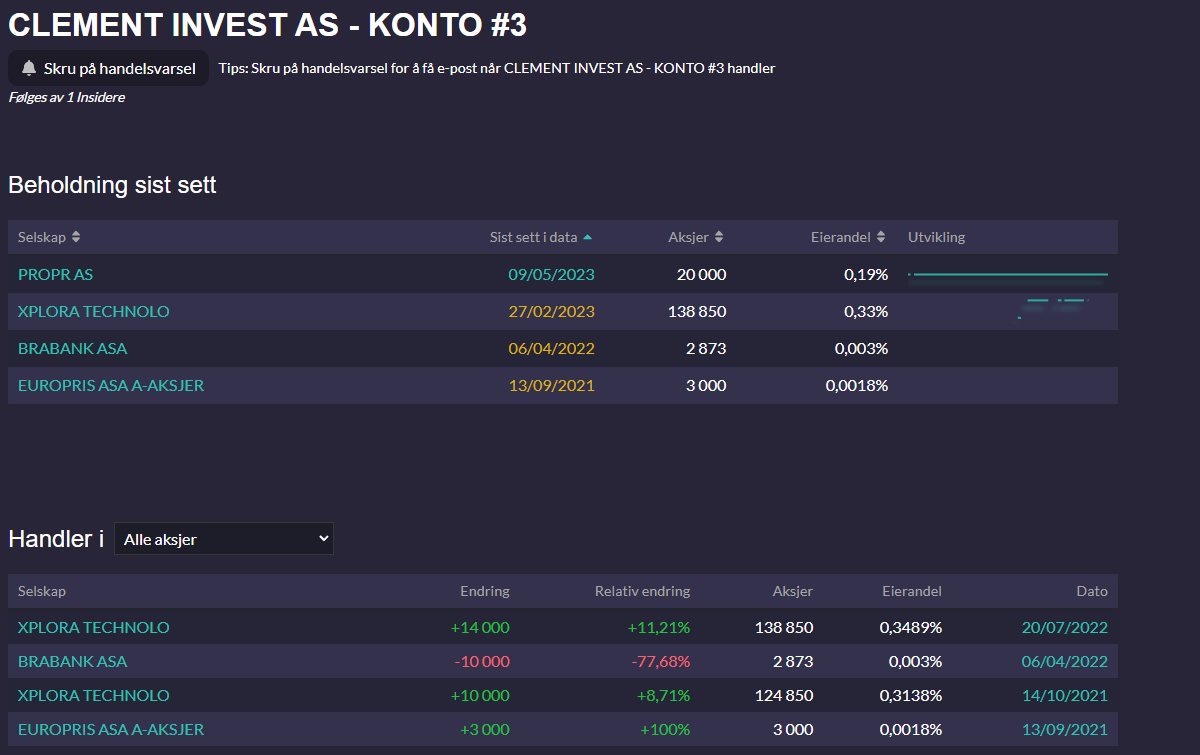This screenshot has width=1200, height=755.
Task: Click the Utvikling column header
Action: click(936, 237)
